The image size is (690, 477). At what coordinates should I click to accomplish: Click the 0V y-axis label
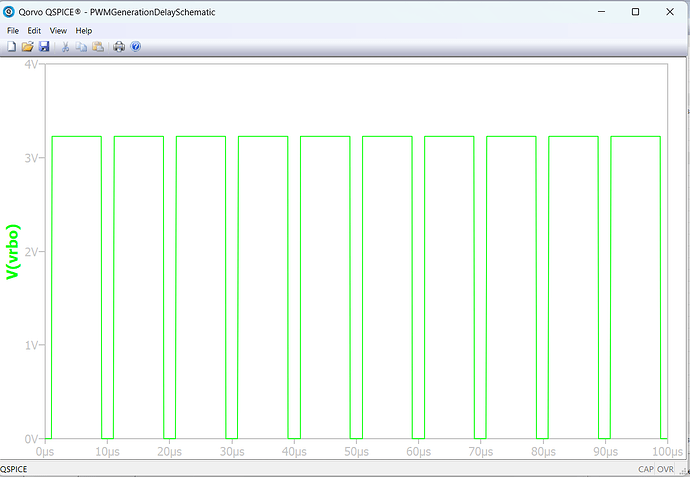(32, 439)
